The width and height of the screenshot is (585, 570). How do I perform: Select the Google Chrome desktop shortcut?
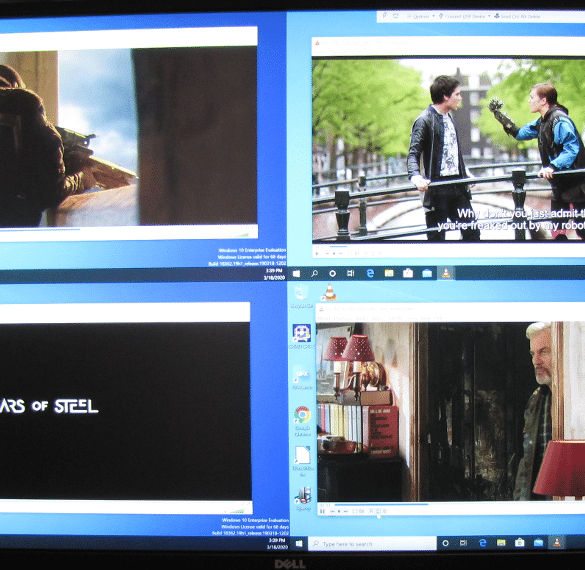(x=302, y=421)
